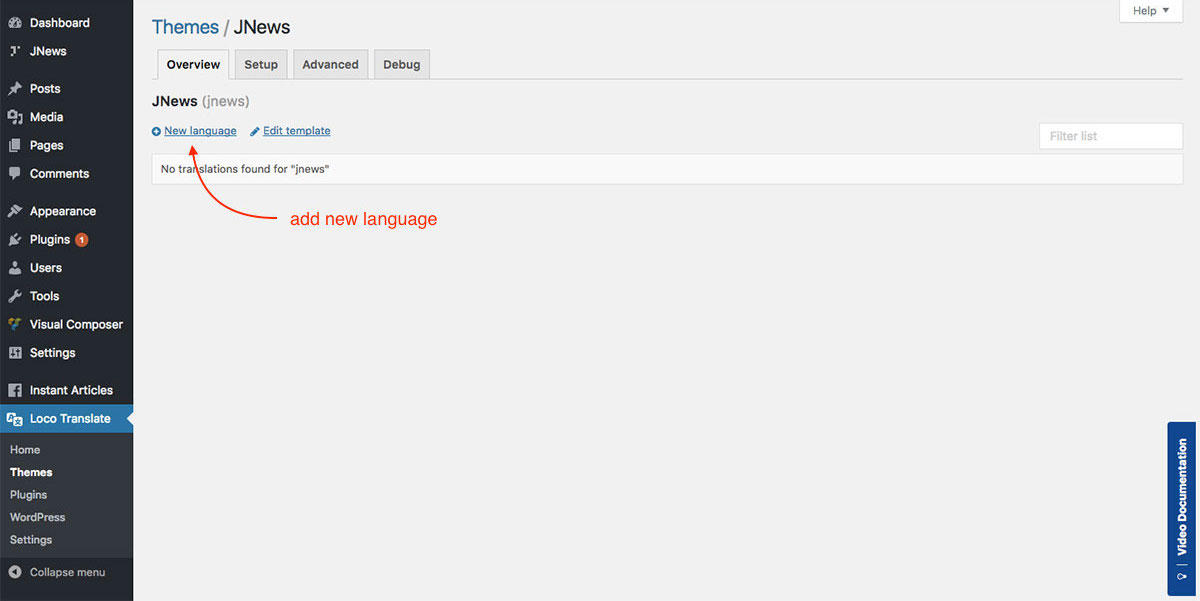Screen dimensions: 1200x601
Task: Click the Posts pushpin icon
Action: tap(15, 89)
